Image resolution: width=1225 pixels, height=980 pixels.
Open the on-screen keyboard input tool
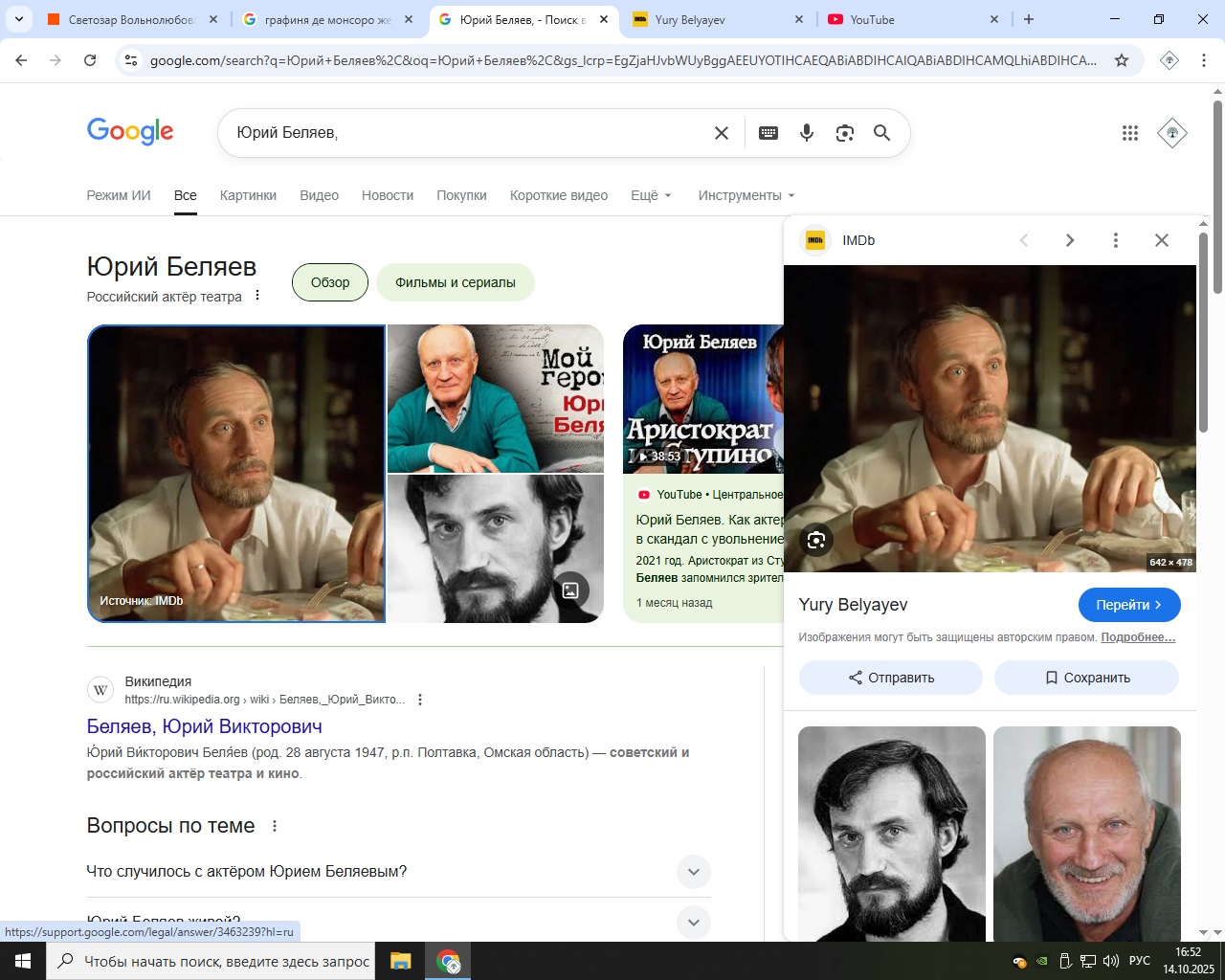click(x=768, y=133)
